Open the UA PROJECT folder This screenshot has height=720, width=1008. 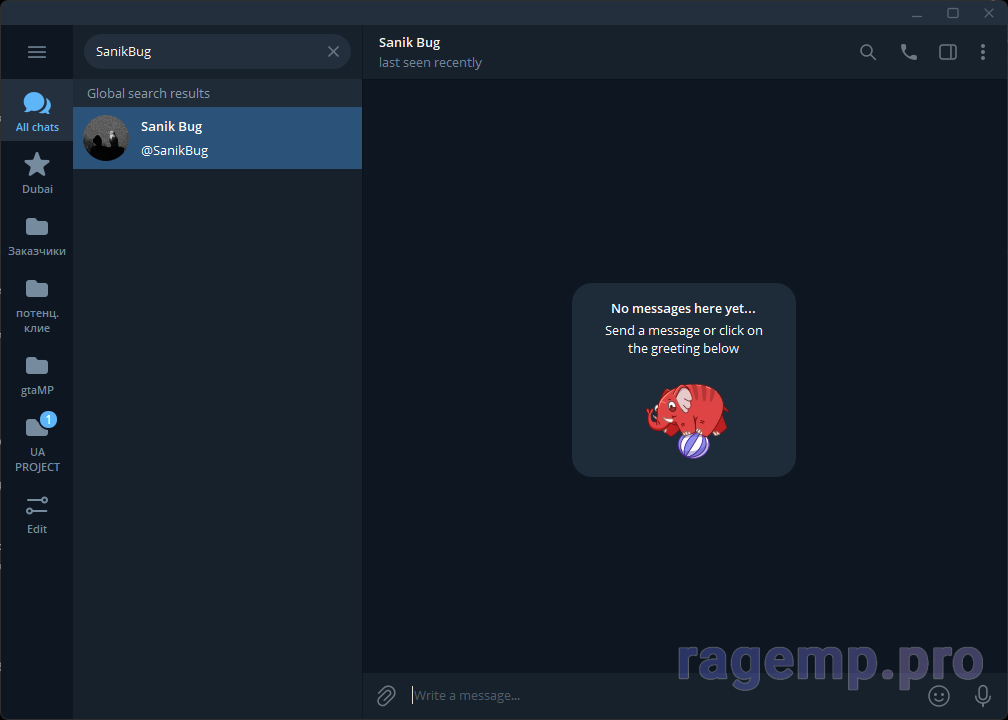click(x=37, y=444)
